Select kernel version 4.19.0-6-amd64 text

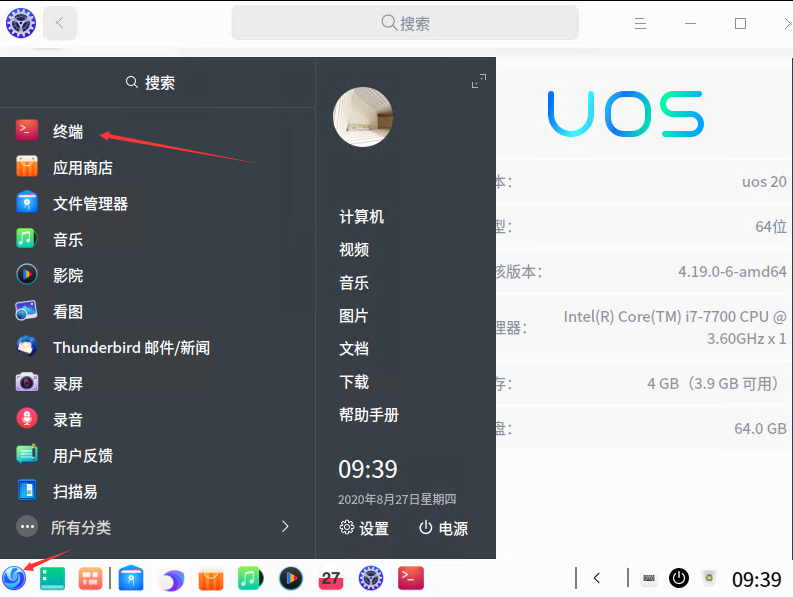[732, 272]
